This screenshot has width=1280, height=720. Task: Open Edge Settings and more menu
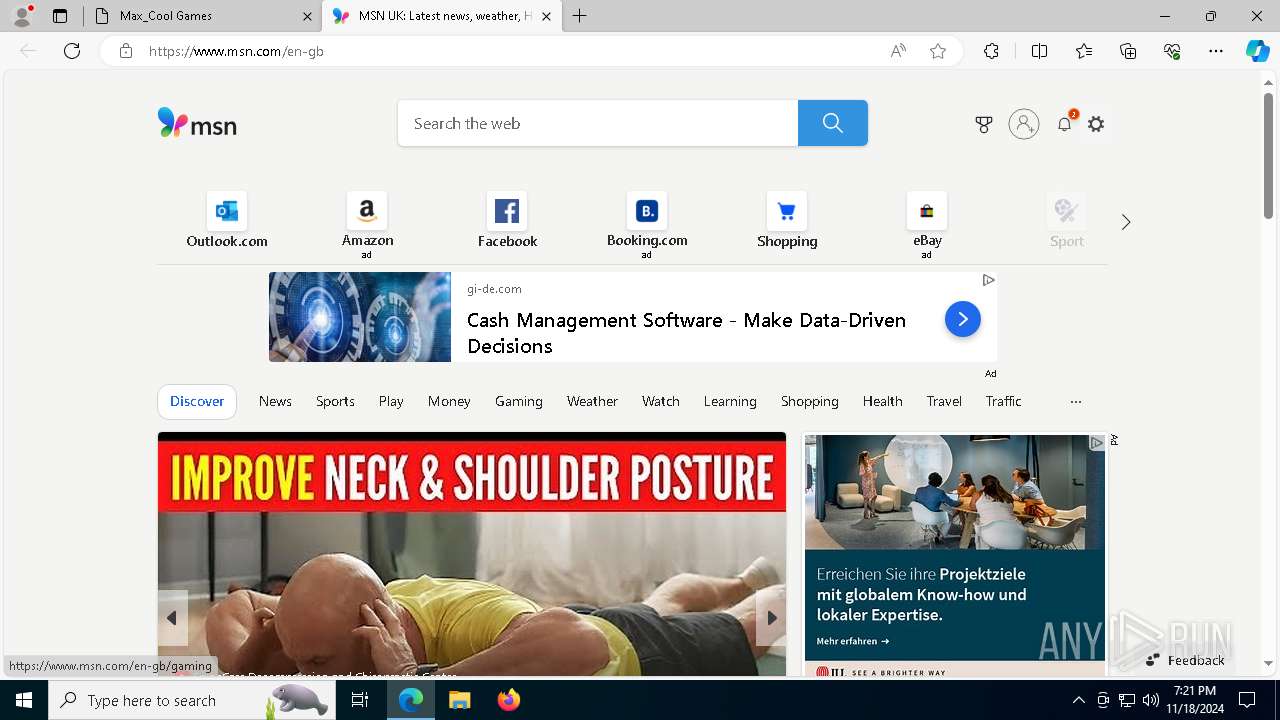(1216, 51)
